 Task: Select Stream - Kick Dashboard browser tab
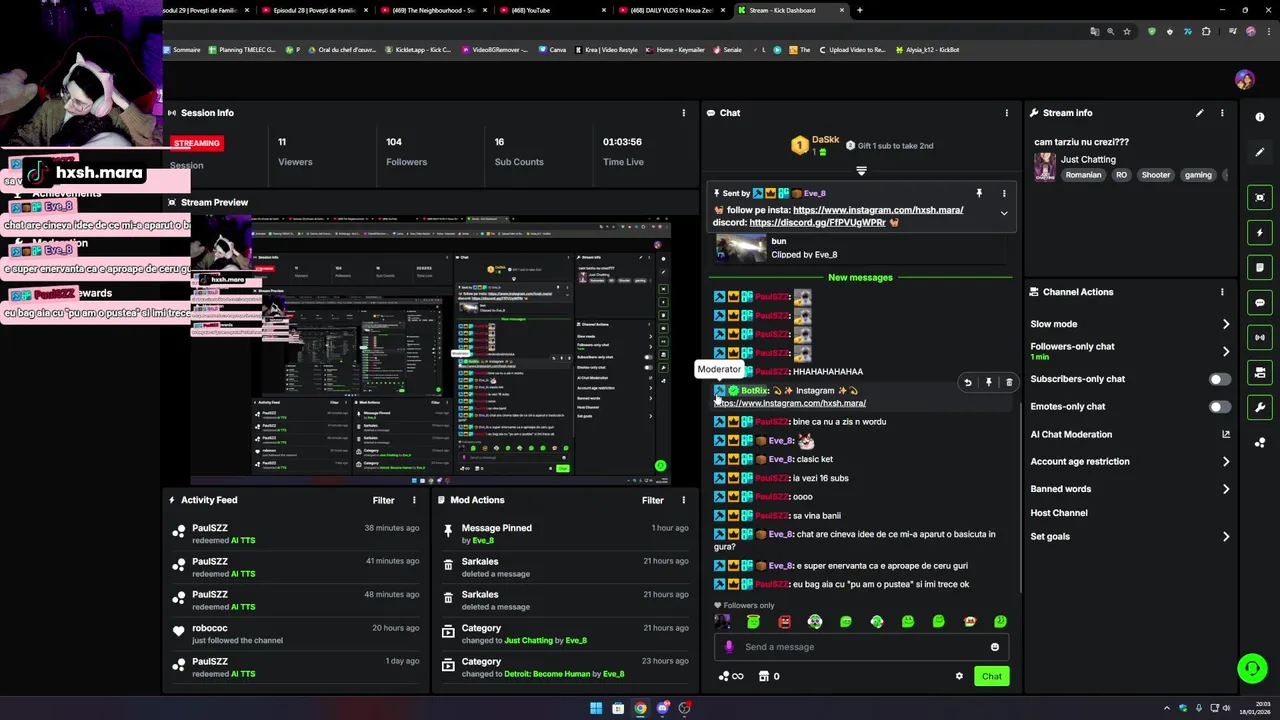coord(790,10)
